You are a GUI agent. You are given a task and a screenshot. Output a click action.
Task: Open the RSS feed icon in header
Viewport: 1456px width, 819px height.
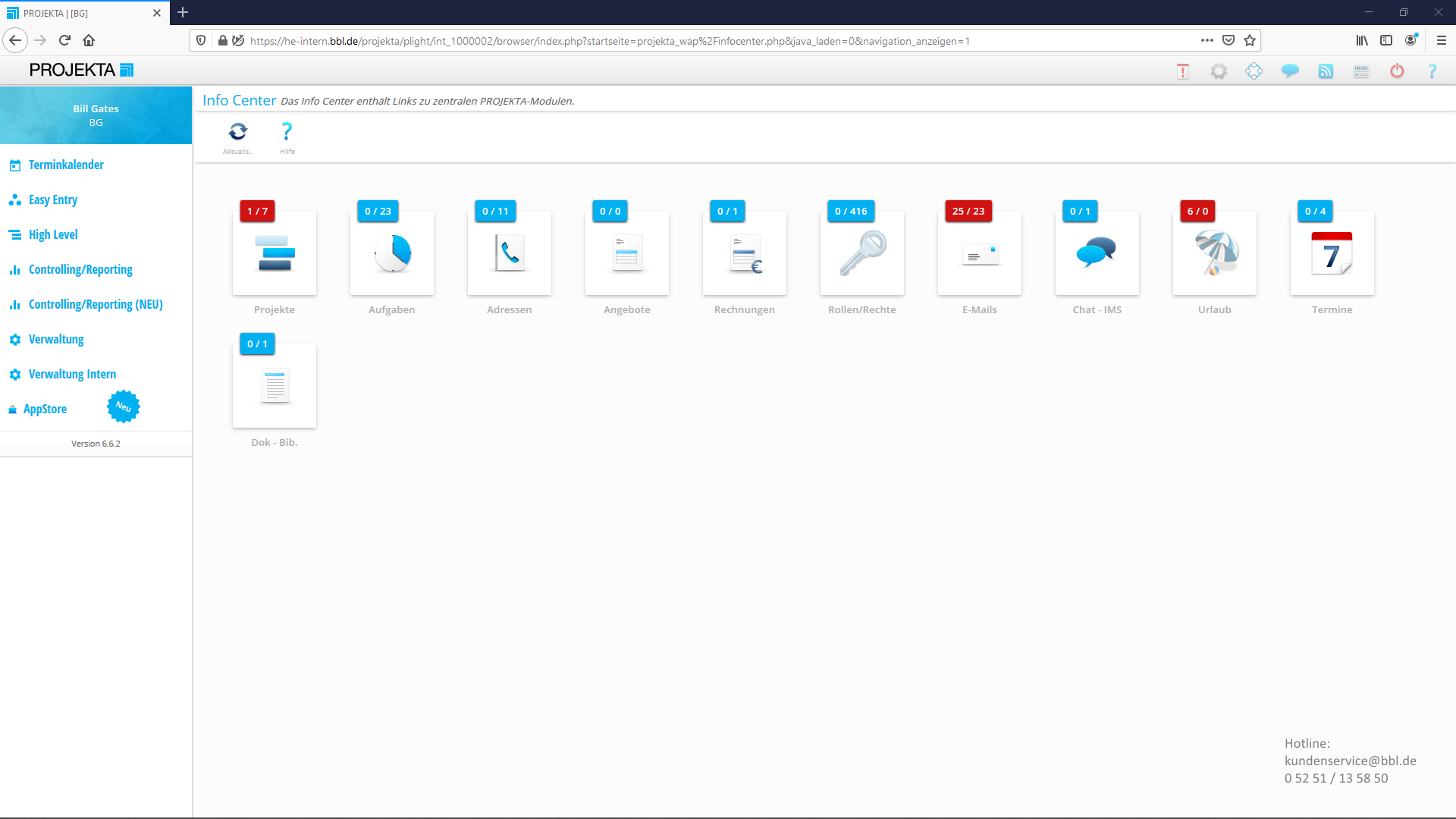(1326, 71)
